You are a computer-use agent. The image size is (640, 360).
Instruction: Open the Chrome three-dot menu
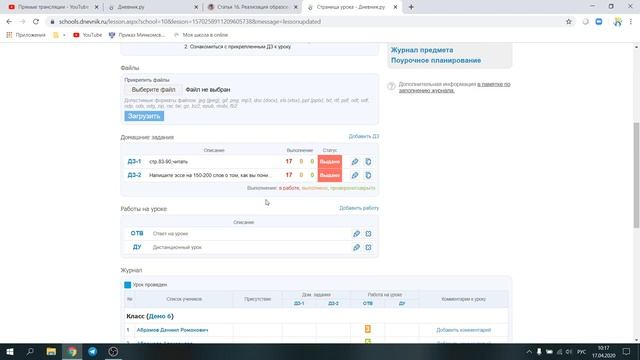point(631,22)
